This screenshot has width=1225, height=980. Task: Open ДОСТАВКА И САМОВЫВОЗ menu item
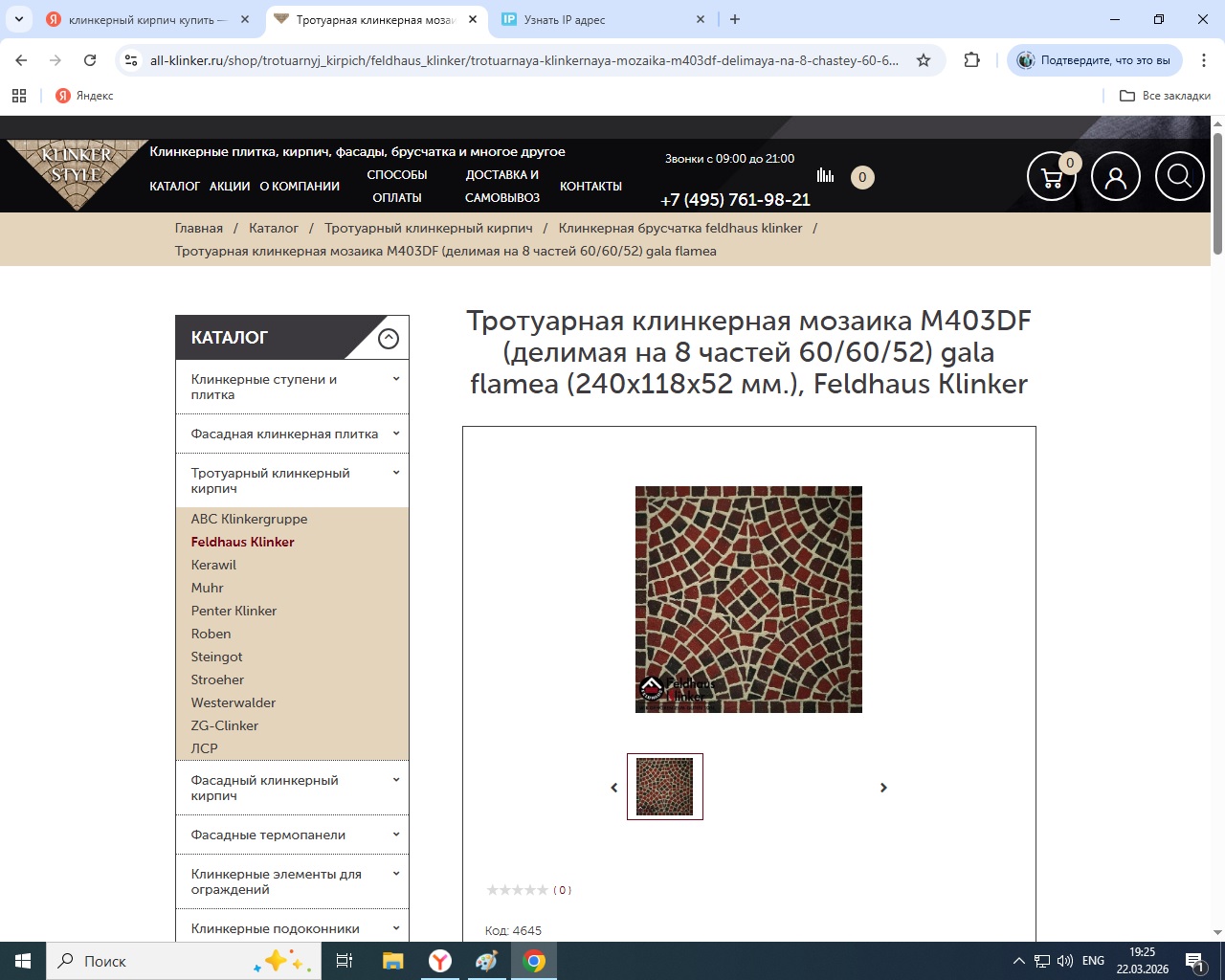[x=502, y=187]
